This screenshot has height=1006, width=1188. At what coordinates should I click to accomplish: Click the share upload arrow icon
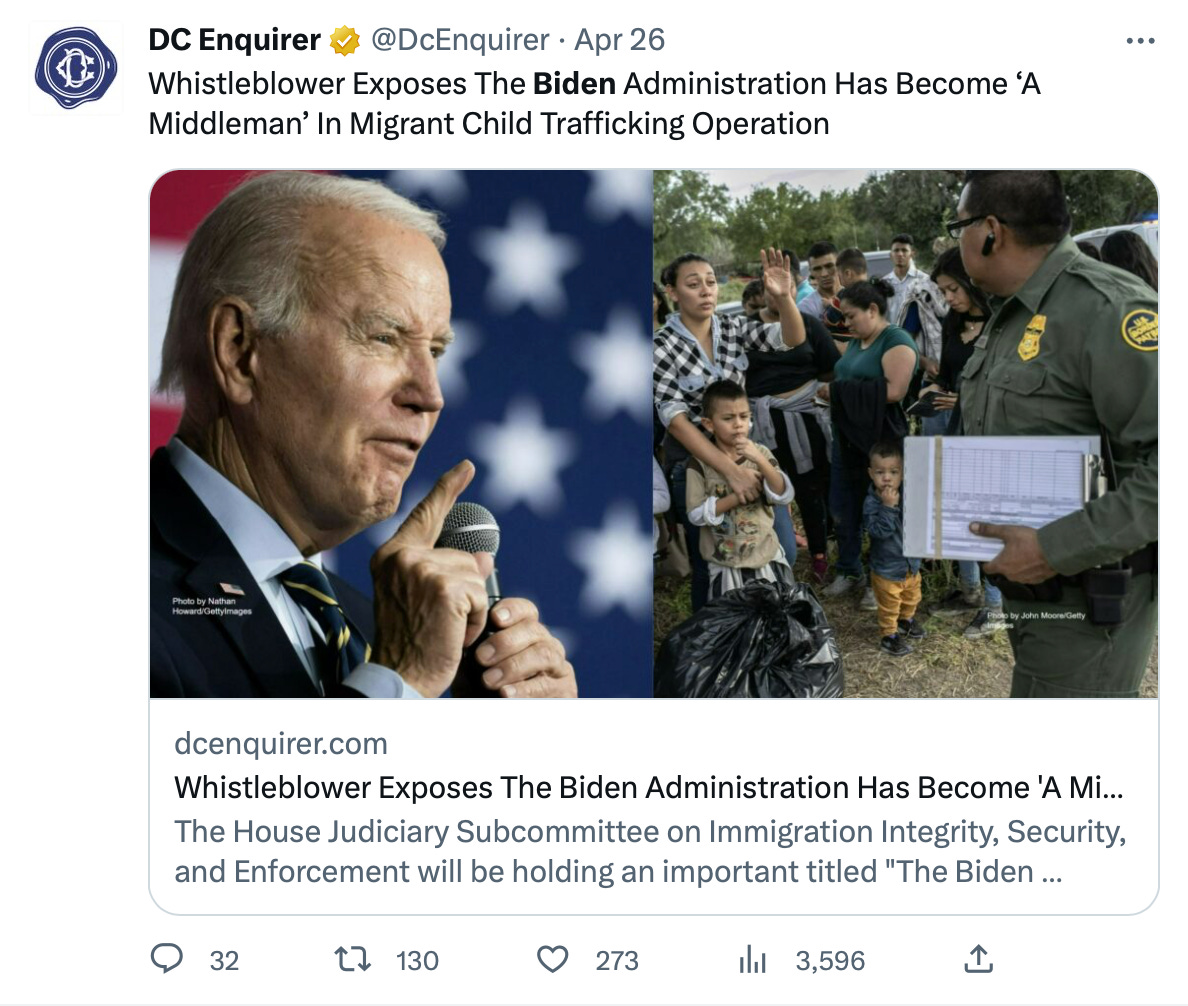(977, 960)
